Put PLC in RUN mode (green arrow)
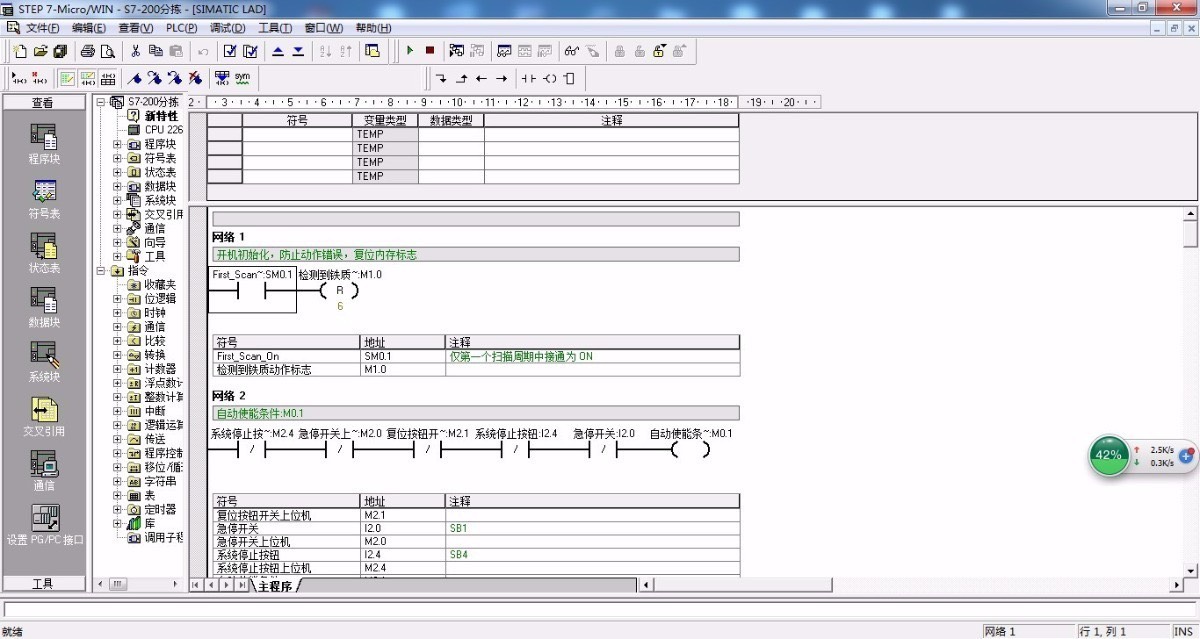Screen dimensions: 1200x639 pos(409,51)
